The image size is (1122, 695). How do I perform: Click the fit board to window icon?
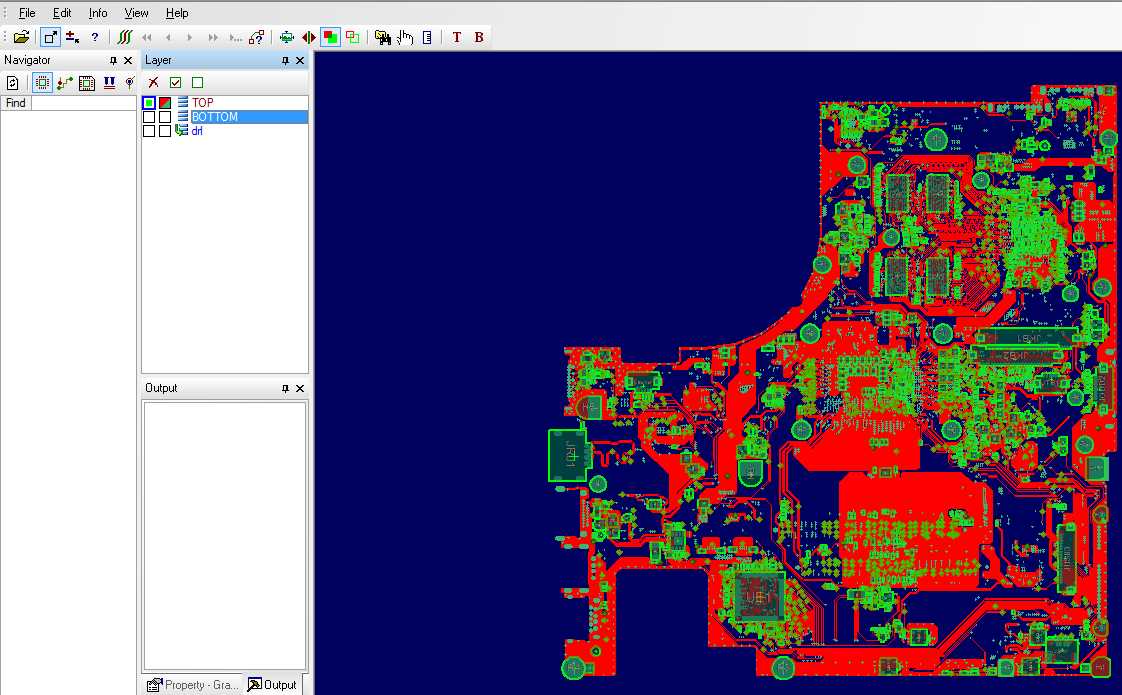click(x=287, y=37)
